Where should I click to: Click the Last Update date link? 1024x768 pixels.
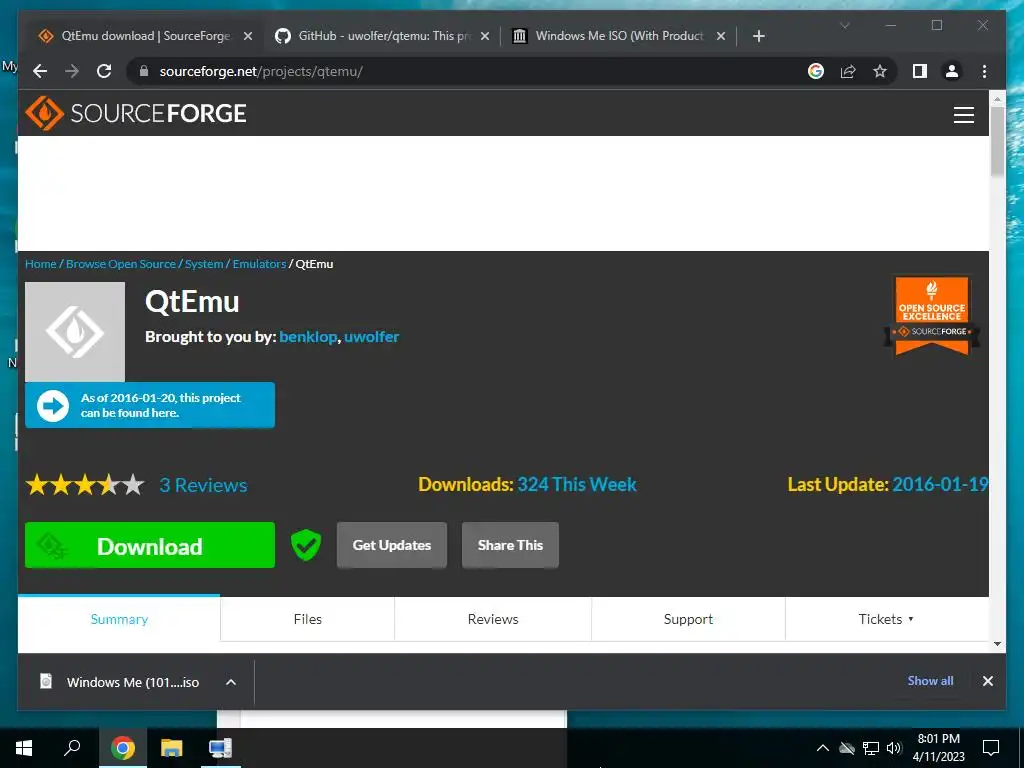[x=940, y=485]
